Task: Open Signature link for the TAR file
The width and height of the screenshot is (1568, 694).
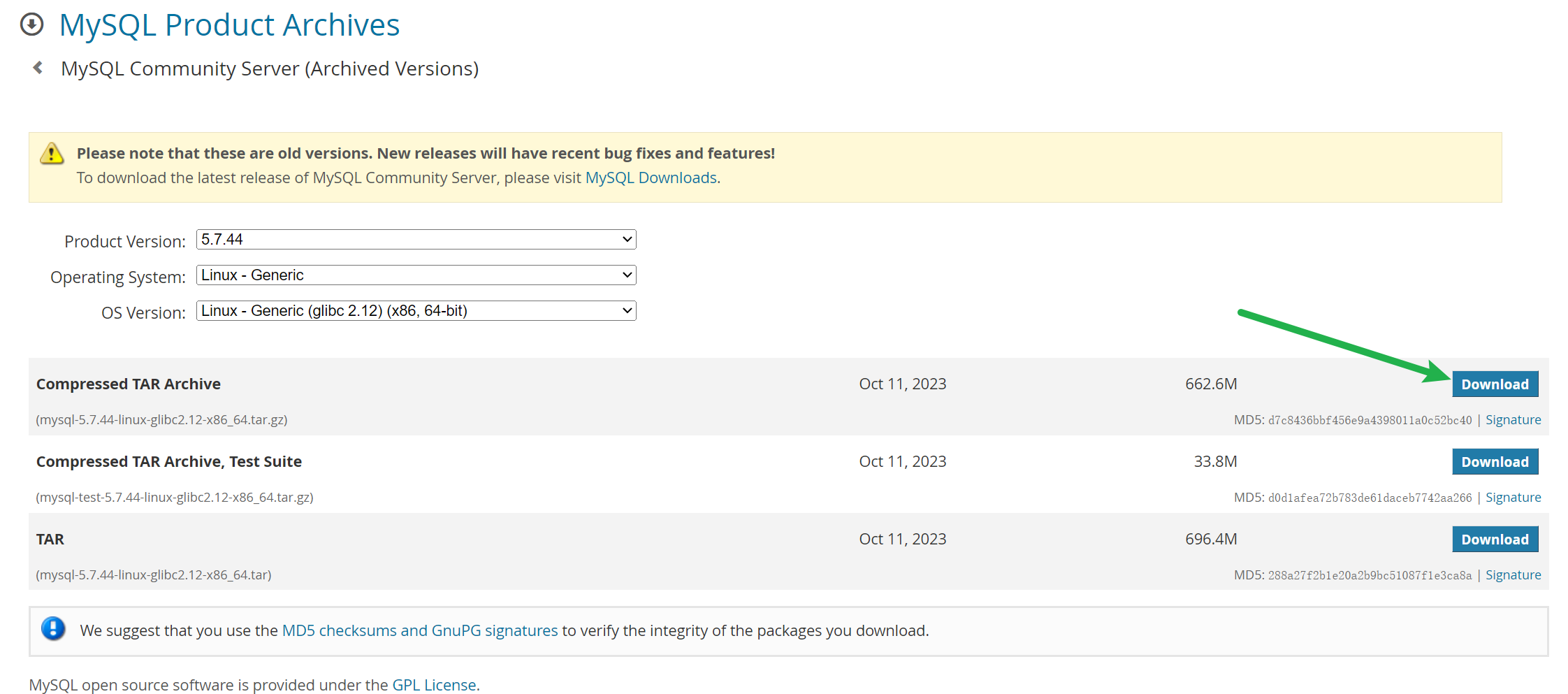Action: pyautogui.click(x=1513, y=575)
